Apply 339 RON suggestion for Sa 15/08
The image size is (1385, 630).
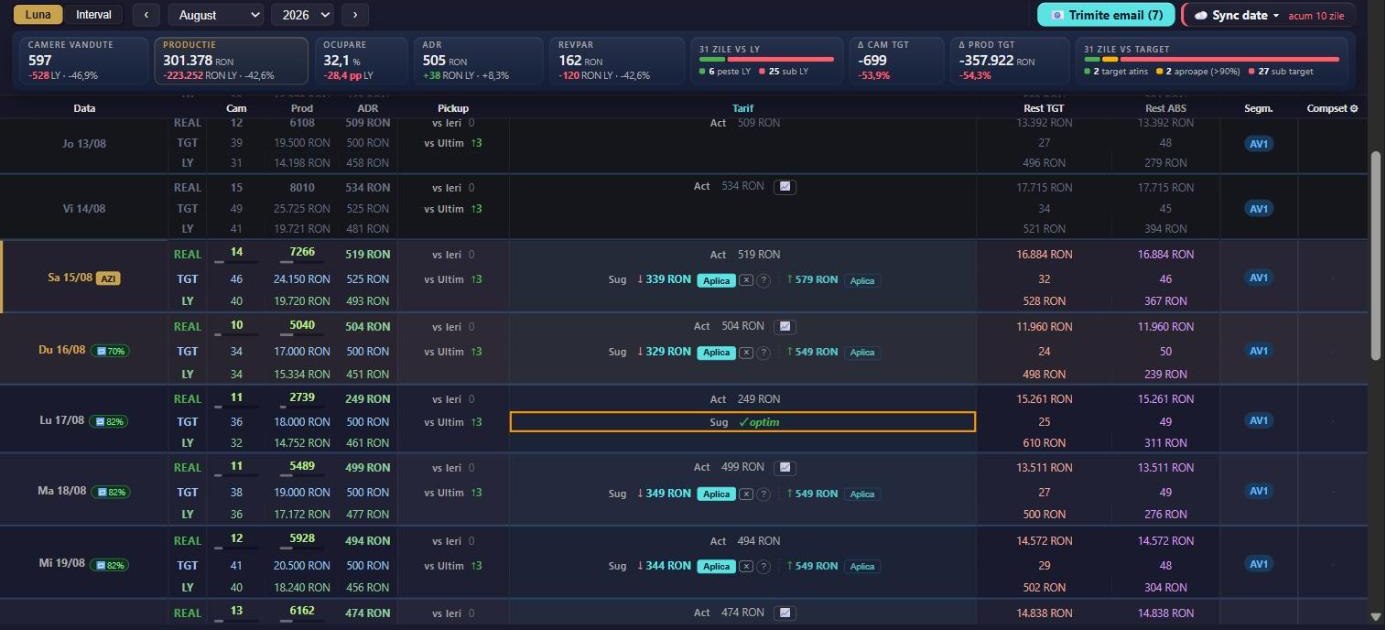click(716, 281)
